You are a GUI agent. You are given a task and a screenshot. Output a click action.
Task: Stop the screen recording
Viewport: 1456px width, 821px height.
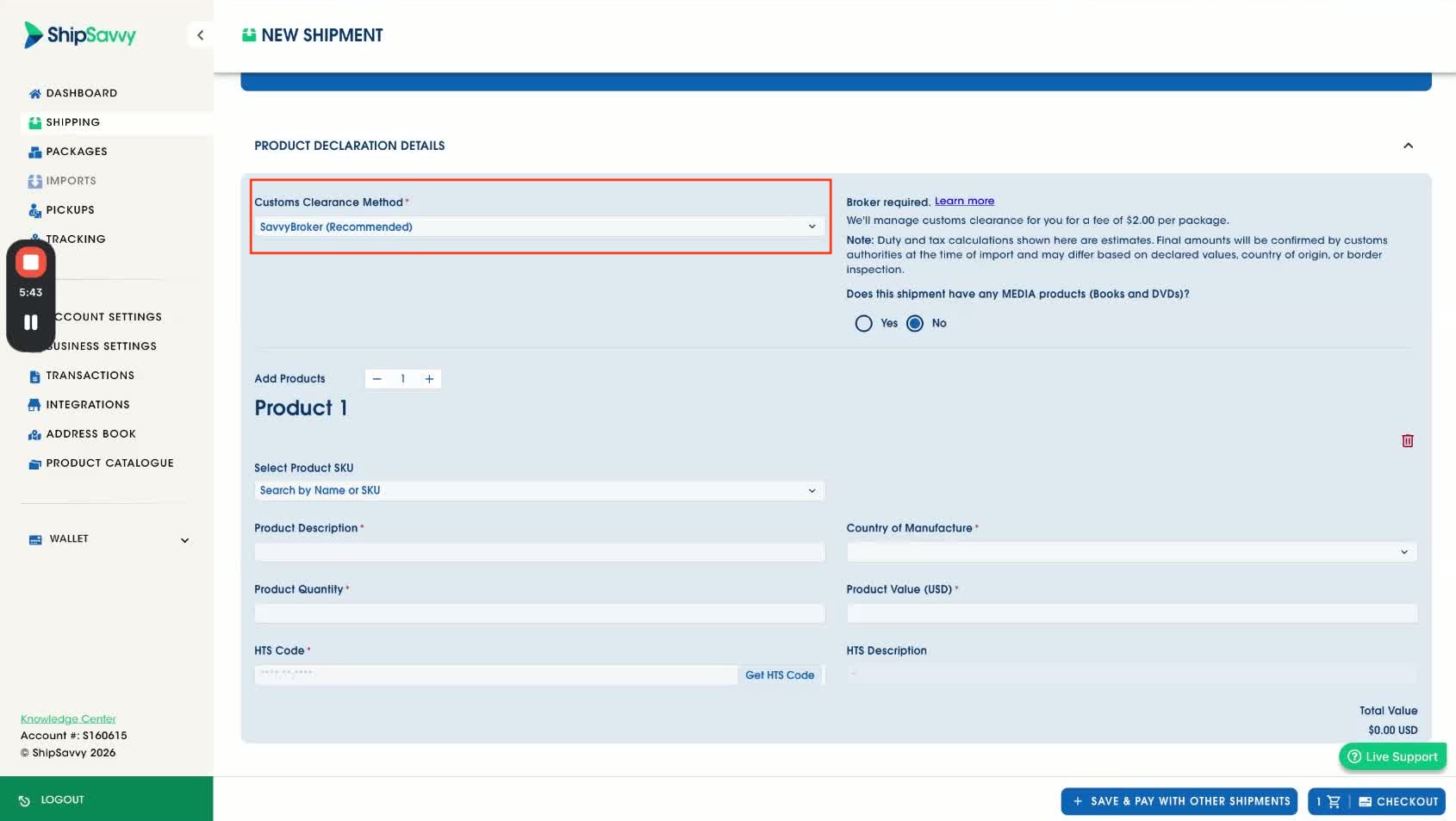point(31,262)
